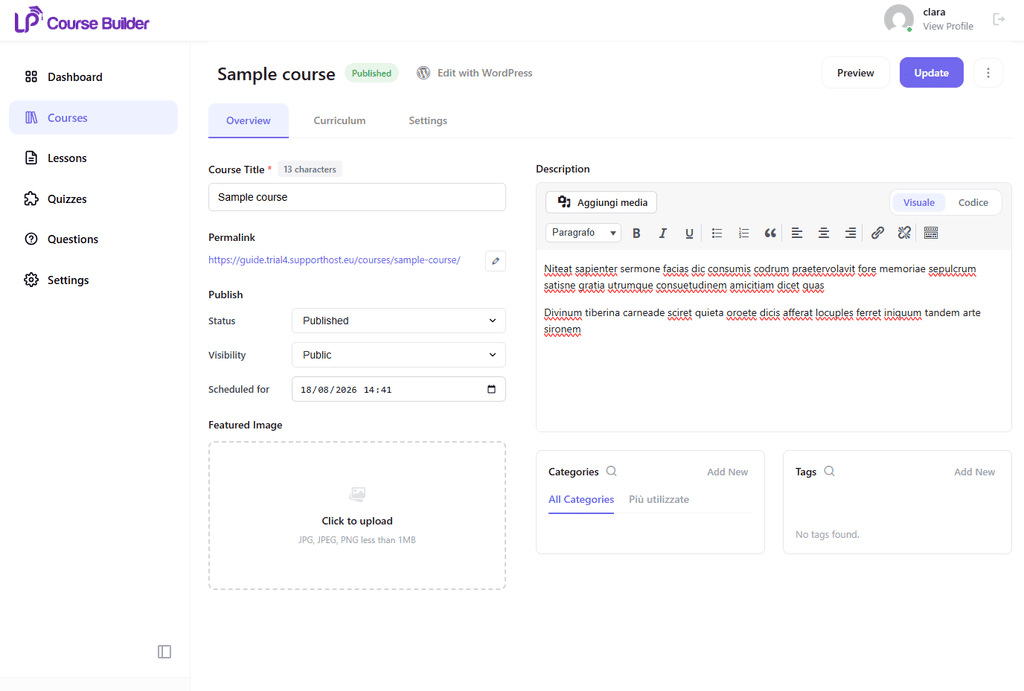This screenshot has height=691, width=1024.
Task: Insert a bulleted list
Action: 716,233
